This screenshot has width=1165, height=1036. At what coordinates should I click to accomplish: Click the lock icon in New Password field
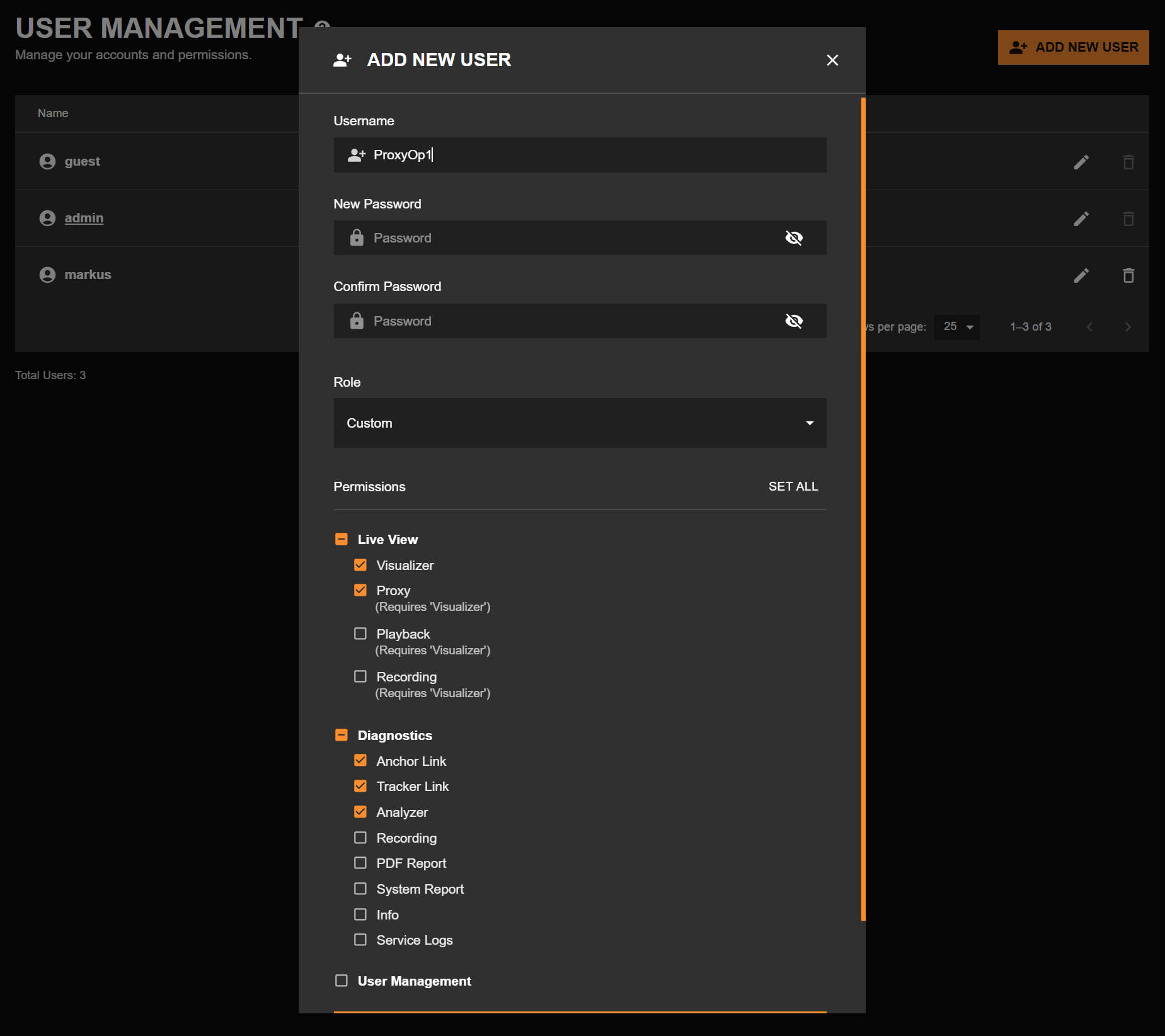[x=357, y=237]
